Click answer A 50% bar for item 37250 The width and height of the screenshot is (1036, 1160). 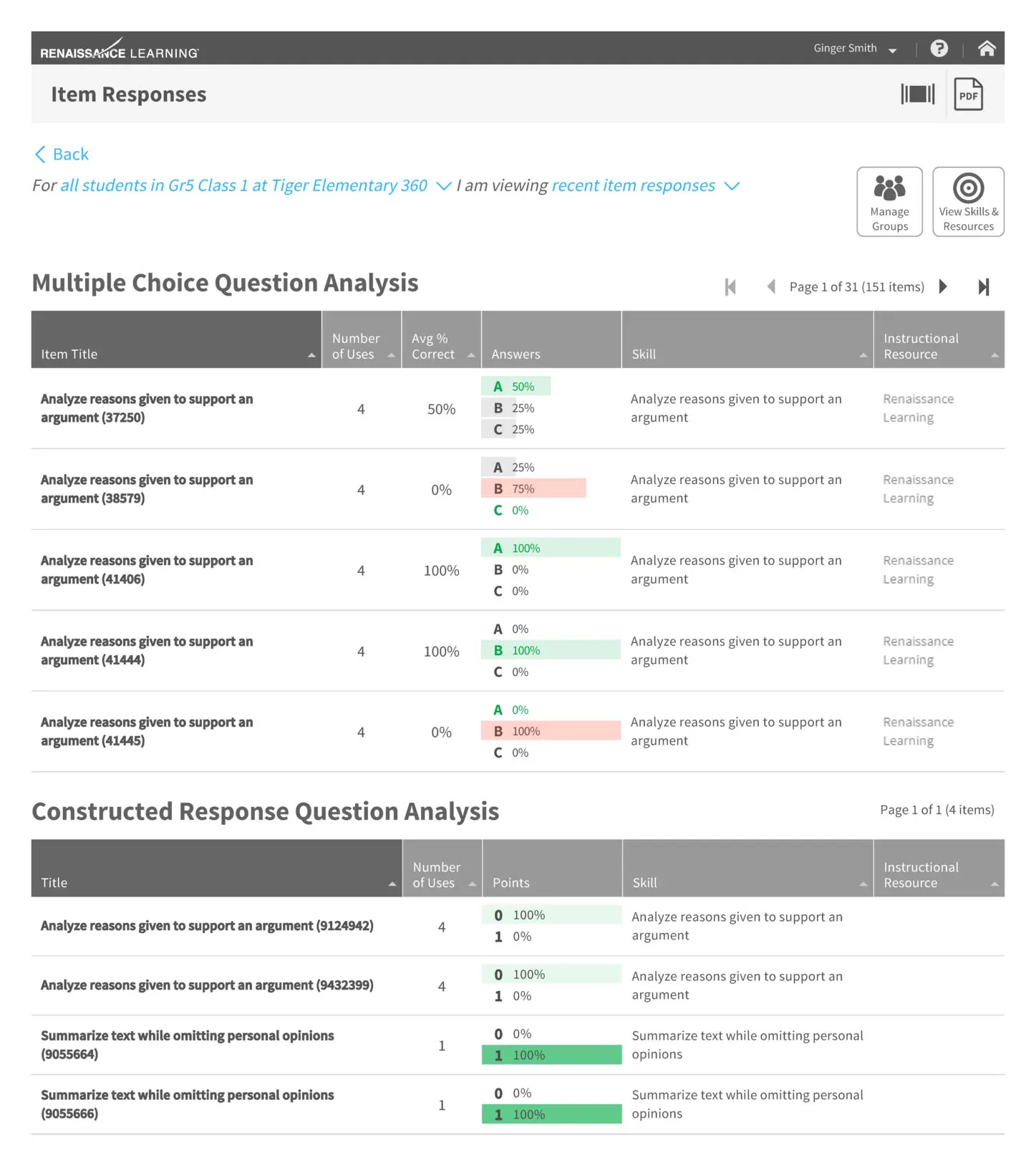click(x=515, y=387)
